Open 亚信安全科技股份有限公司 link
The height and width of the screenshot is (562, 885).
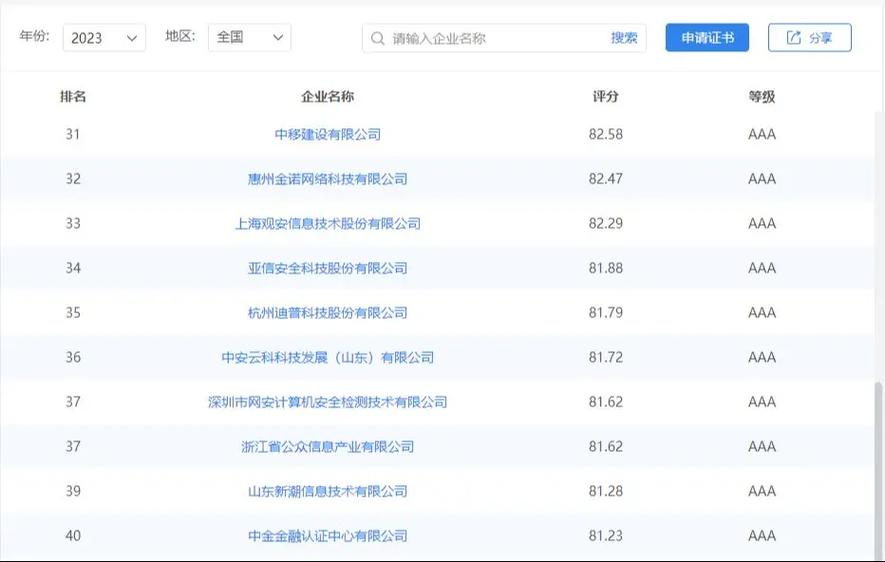click(327, 268)
